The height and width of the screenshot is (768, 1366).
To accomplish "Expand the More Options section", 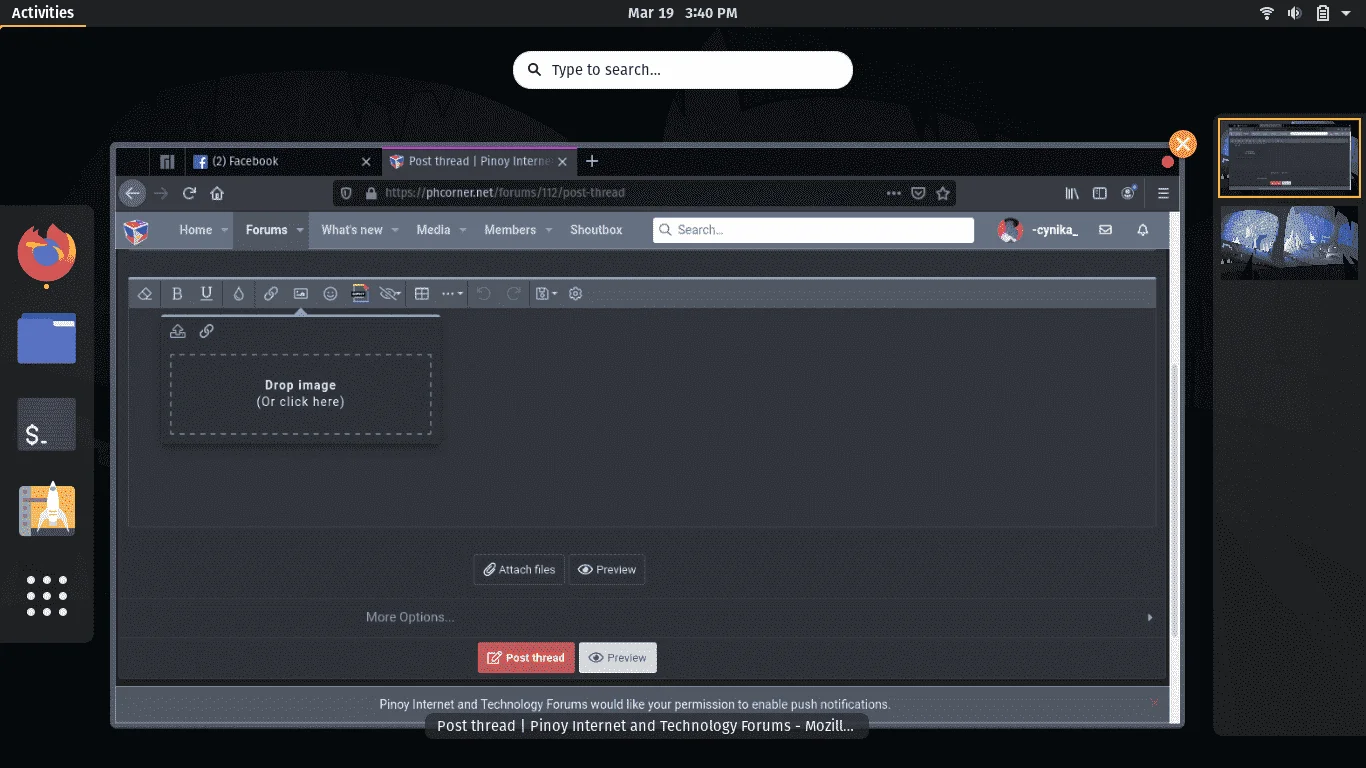I will [410, 617].
